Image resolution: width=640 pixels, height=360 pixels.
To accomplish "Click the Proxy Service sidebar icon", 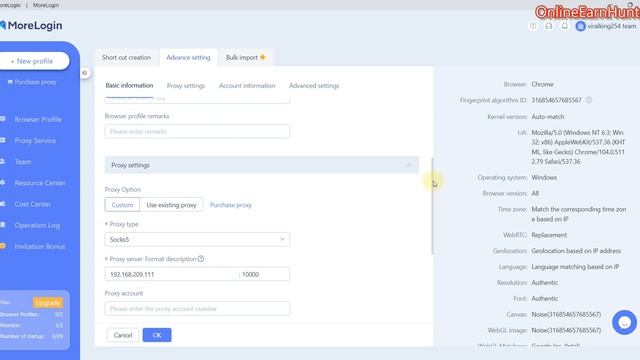I will 3,140.
